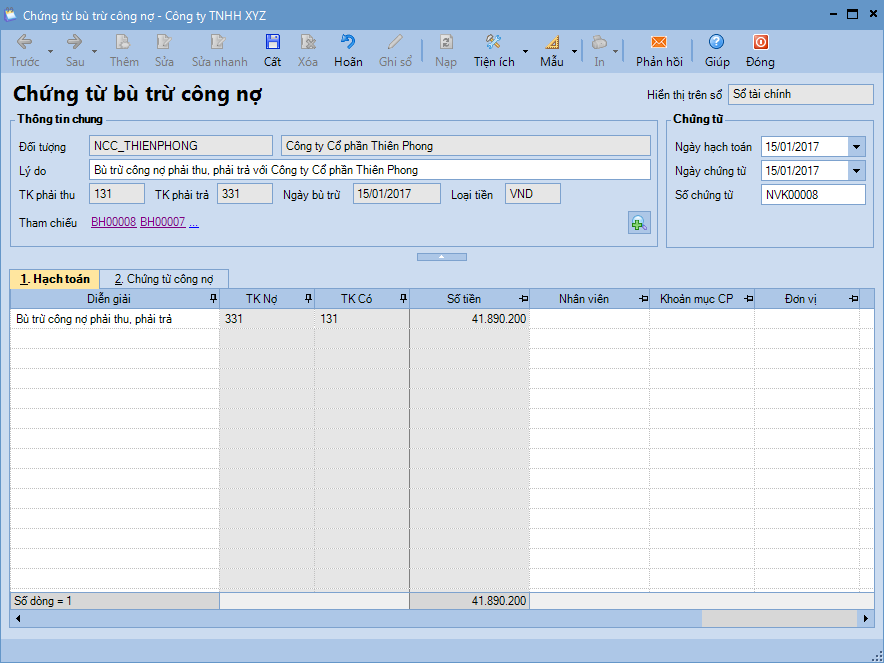Expand the Ngày hạch toán date dropdown

coord(856,147)
